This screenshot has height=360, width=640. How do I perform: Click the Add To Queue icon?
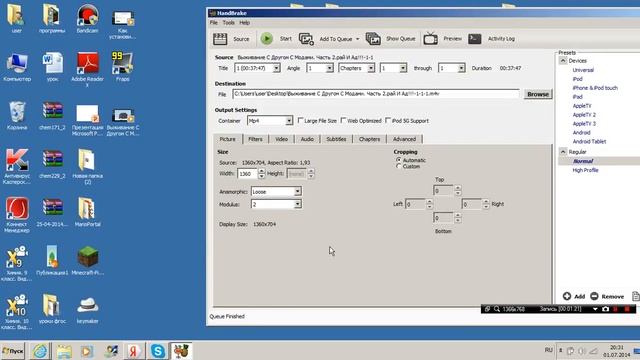(x=306, y=39)
